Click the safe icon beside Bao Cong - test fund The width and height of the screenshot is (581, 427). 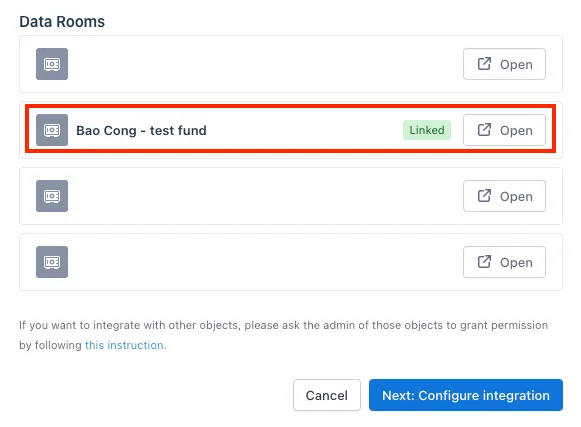(52, 130)
